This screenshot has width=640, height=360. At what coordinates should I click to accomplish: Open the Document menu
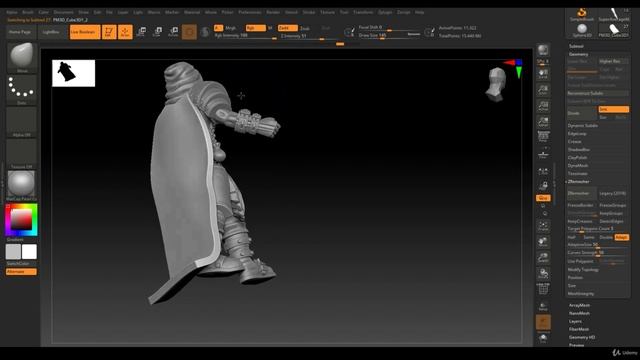coord(64,12)
